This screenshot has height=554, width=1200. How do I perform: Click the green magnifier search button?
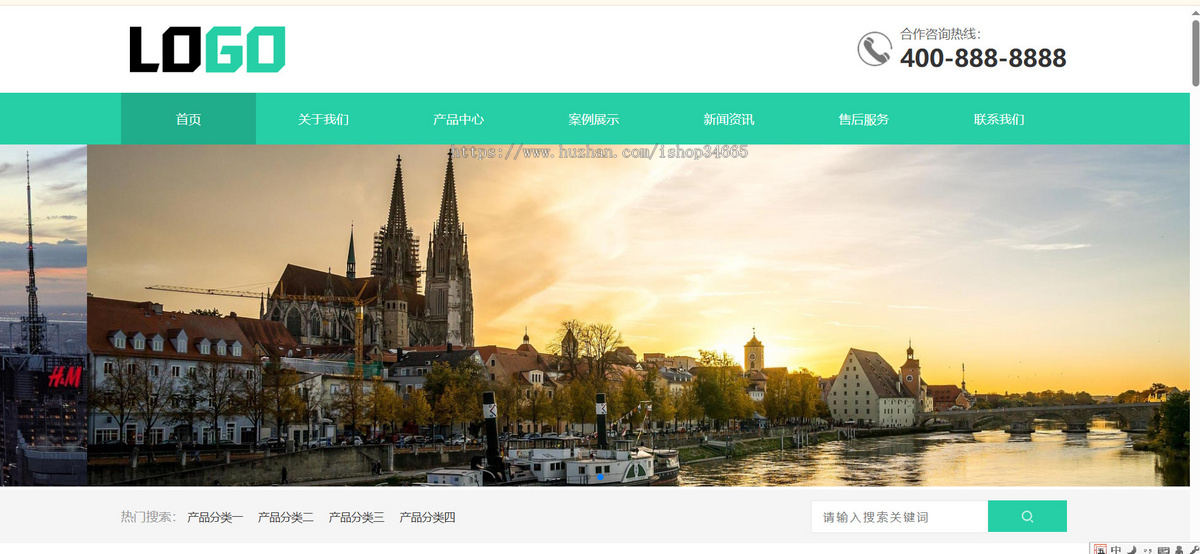click(1027, 516)
